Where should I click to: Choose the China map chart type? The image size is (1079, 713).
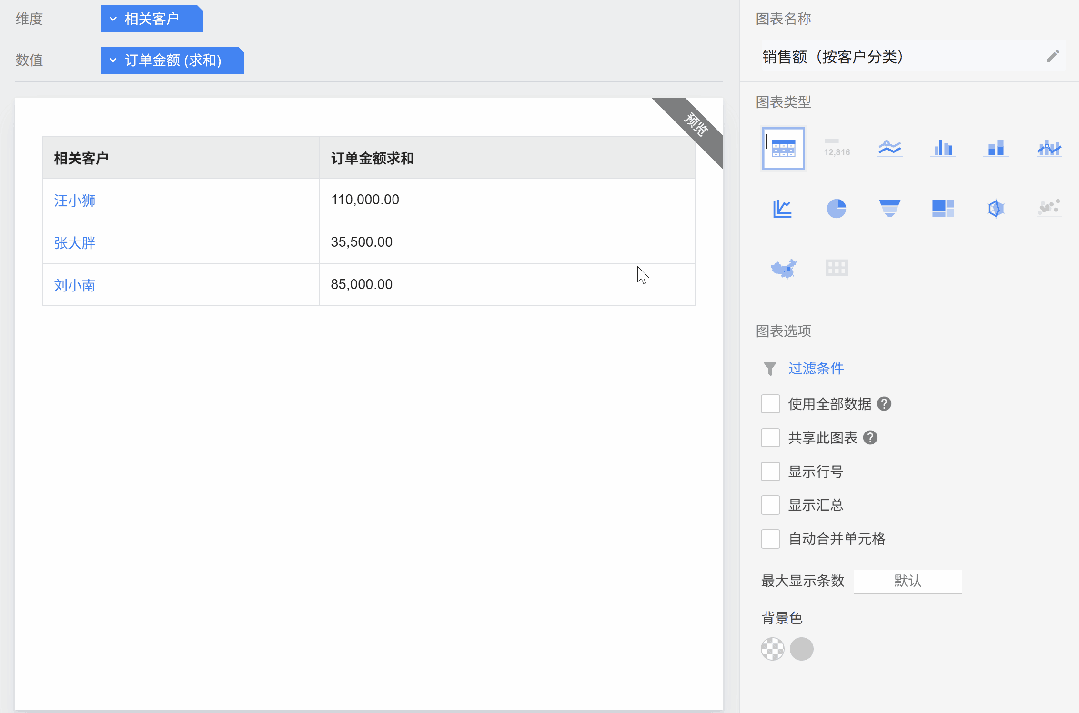tap(783, 268)
